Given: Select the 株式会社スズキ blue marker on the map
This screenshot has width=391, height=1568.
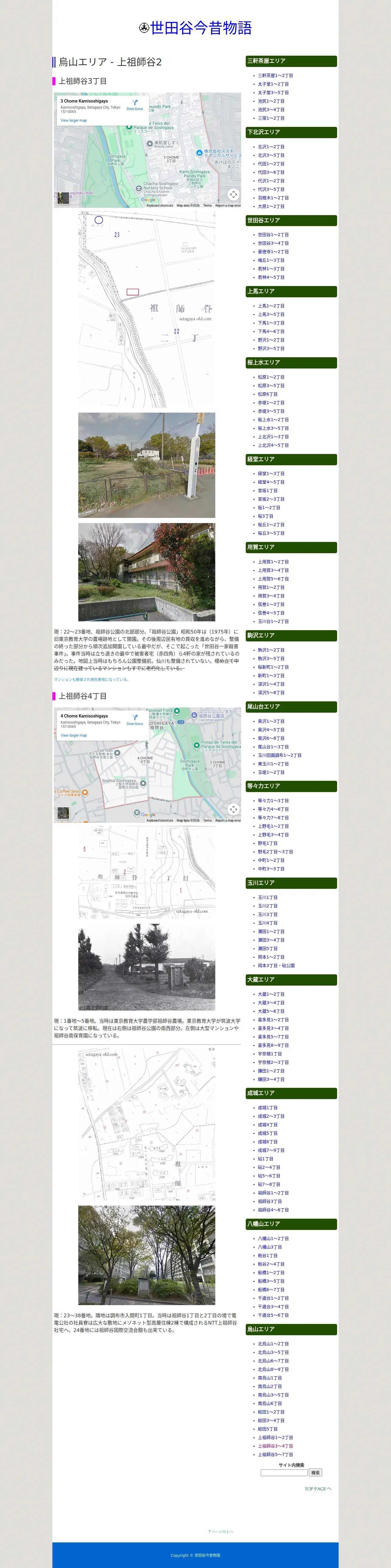Looking at the screenshot, I should 199,152.
